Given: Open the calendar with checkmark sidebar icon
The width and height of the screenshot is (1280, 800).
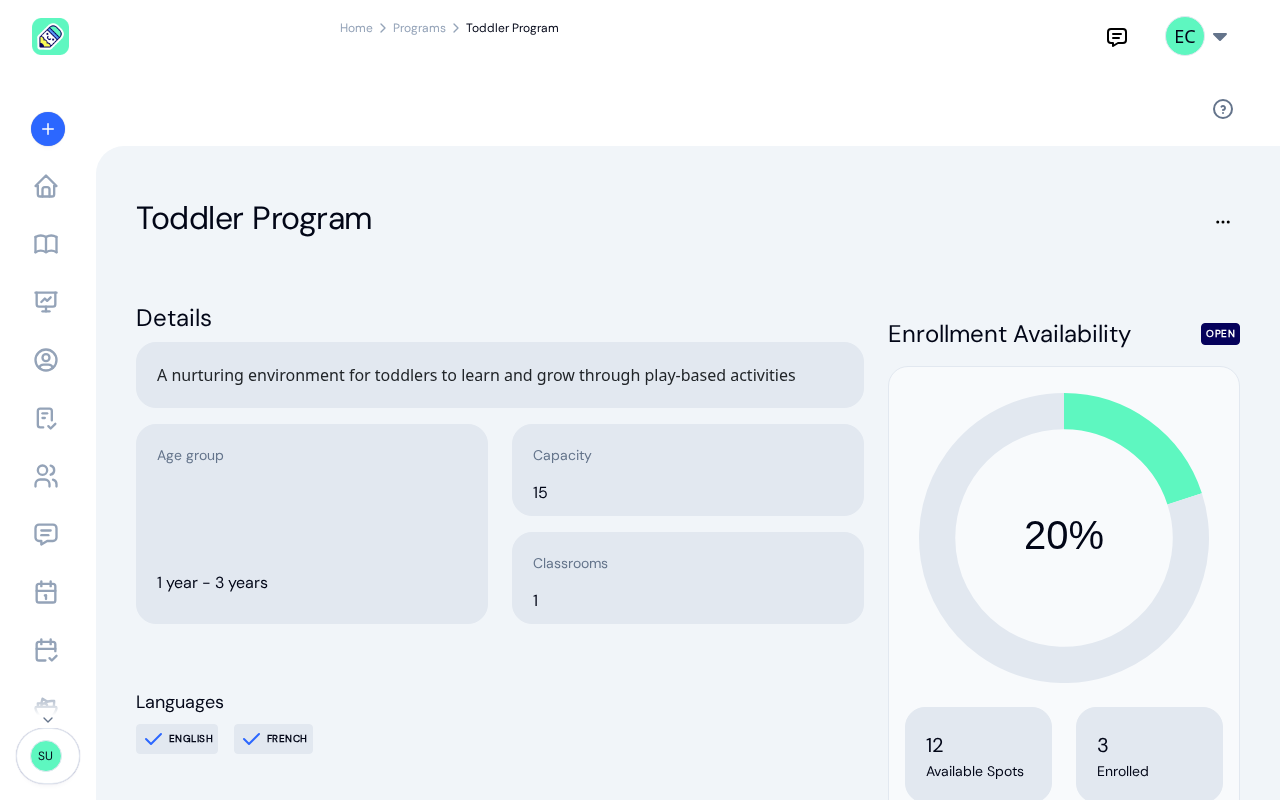Looking at the screenshot, I should point(46,650).
